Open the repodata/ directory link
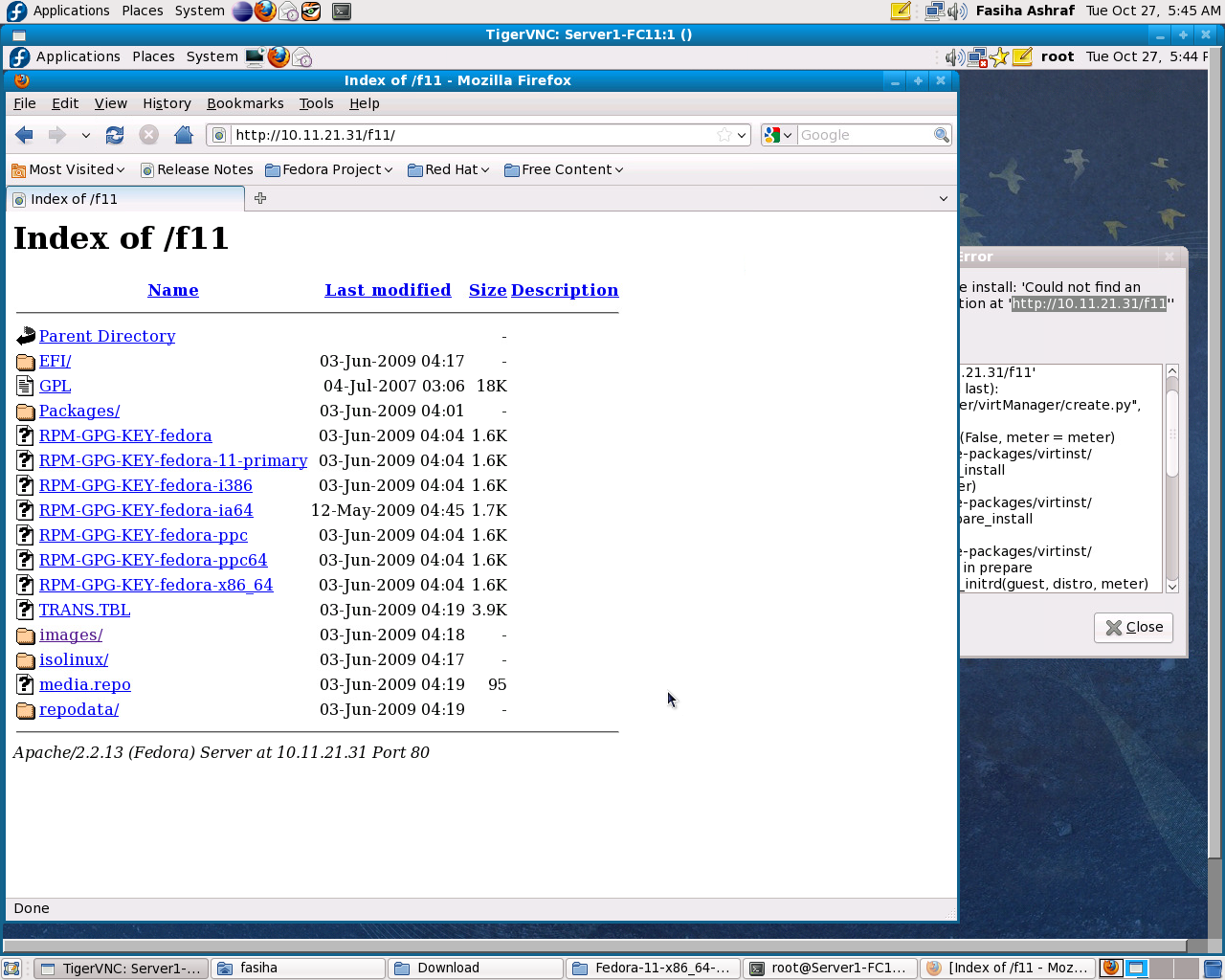The image size is (1225, 980). [x=78, y=709]
